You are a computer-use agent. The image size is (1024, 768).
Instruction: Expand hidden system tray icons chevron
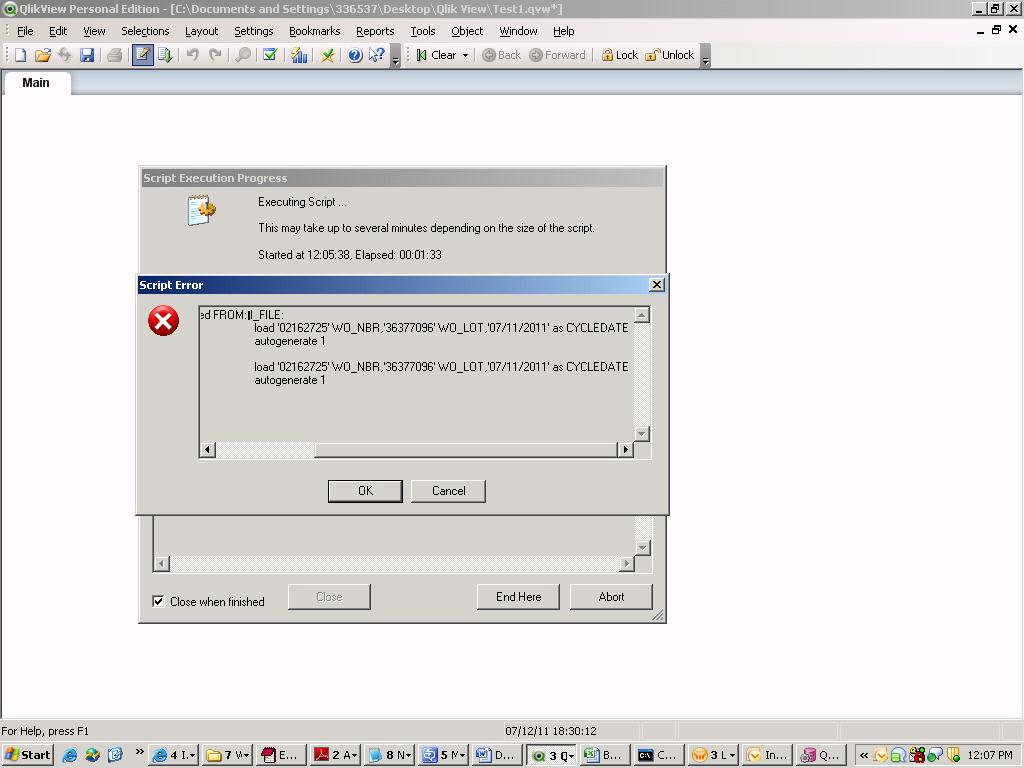(863, 756)
